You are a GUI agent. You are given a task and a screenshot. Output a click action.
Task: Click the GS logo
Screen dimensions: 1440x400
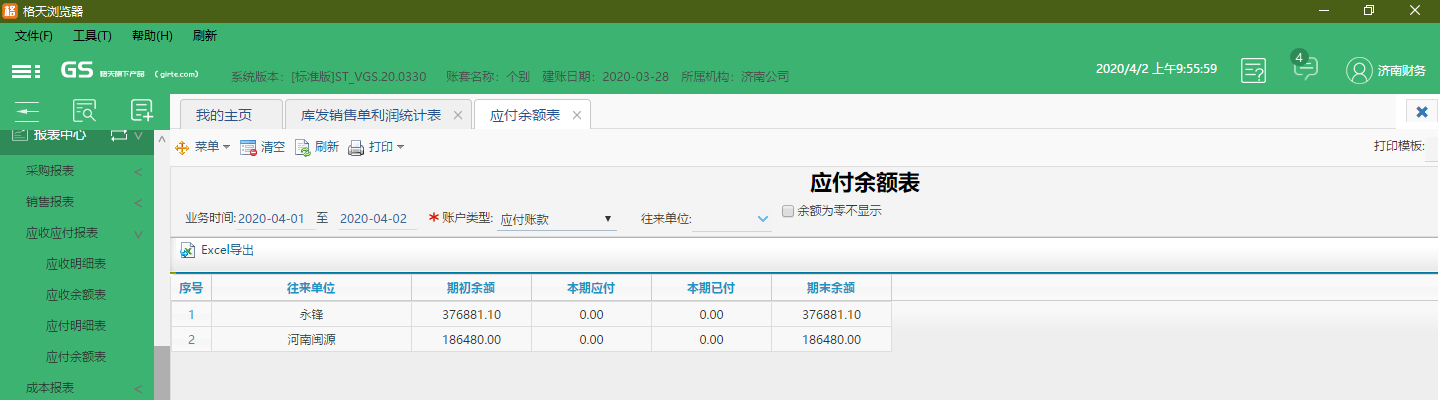(x=76, y=70)
